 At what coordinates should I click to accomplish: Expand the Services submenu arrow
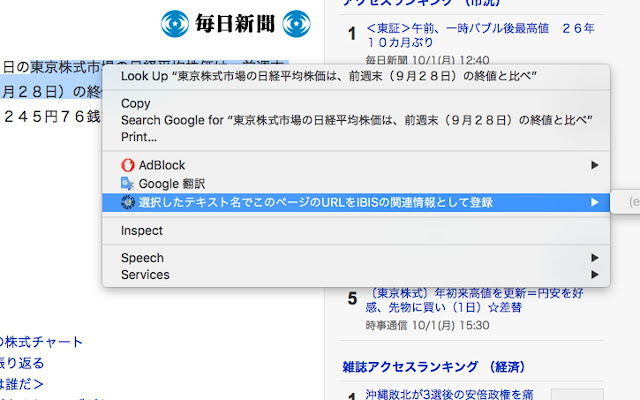pos(595,275)
